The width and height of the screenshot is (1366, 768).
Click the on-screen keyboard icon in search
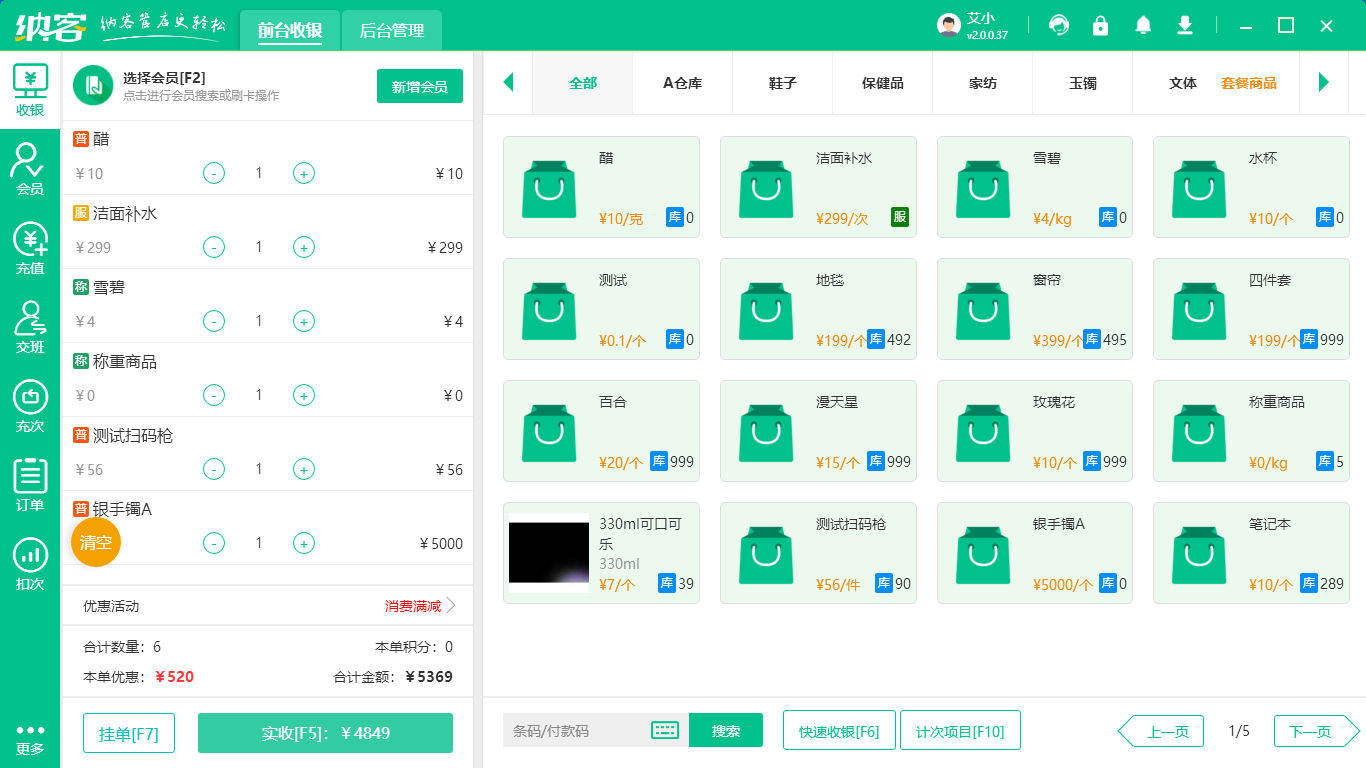[665, 731]
